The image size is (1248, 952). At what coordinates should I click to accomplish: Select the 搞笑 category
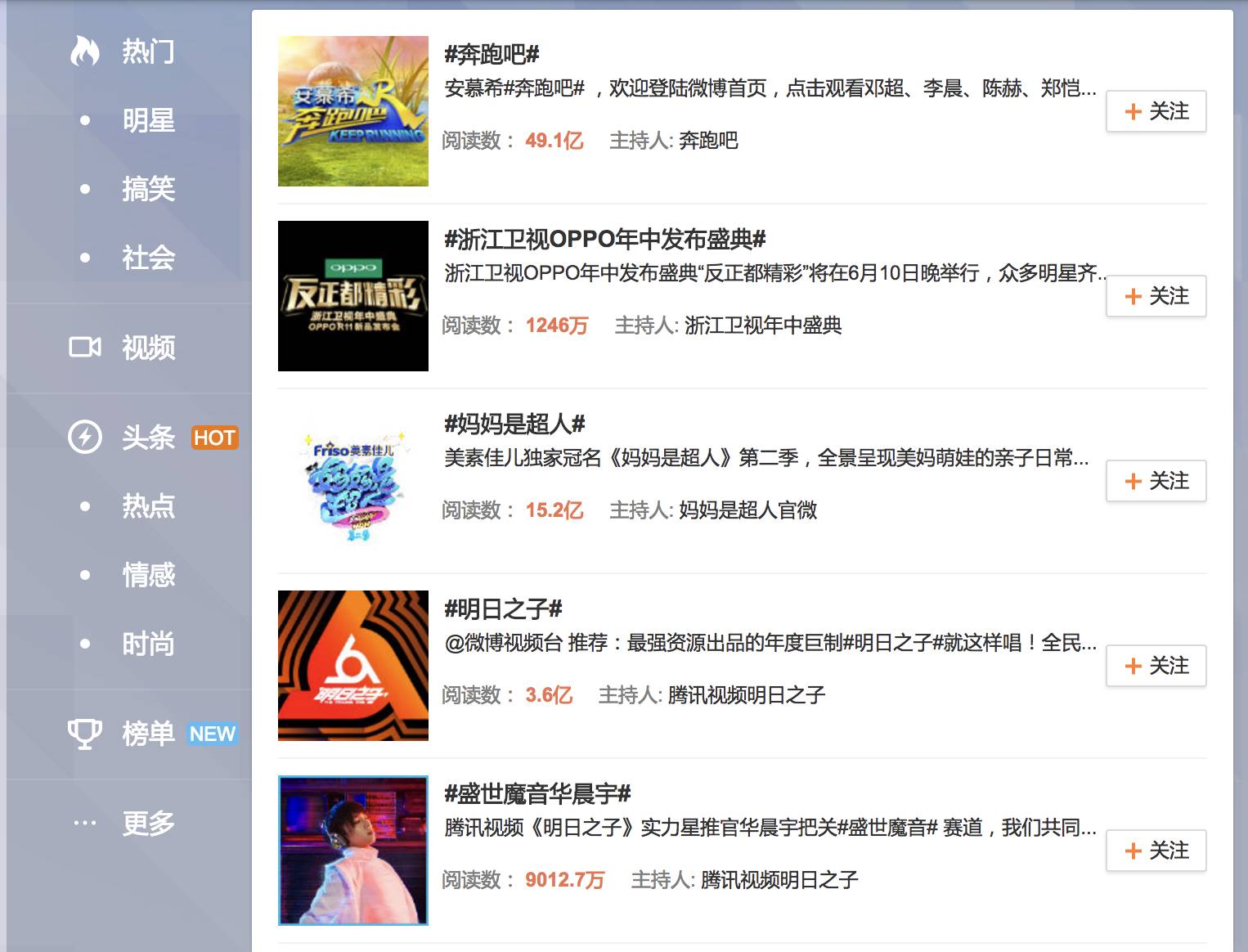coord(148,189)
